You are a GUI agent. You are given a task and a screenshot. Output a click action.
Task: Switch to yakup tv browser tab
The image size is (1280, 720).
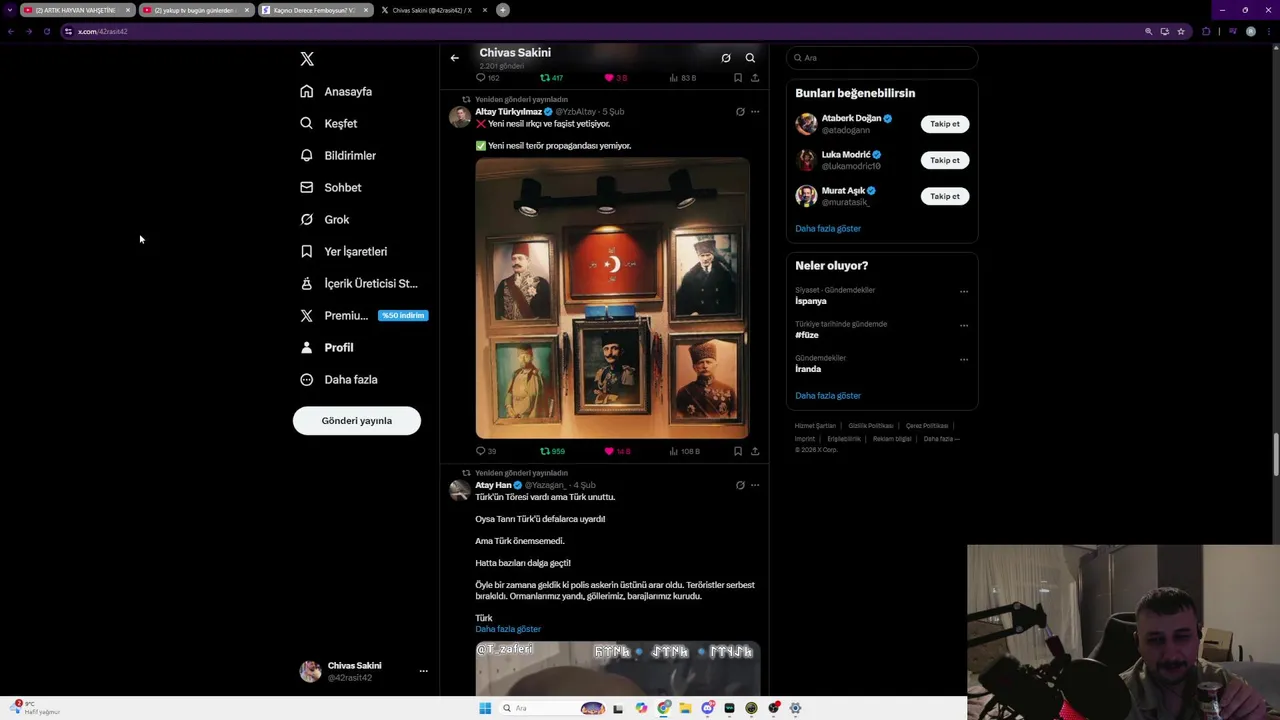click(x=195, y=10)
